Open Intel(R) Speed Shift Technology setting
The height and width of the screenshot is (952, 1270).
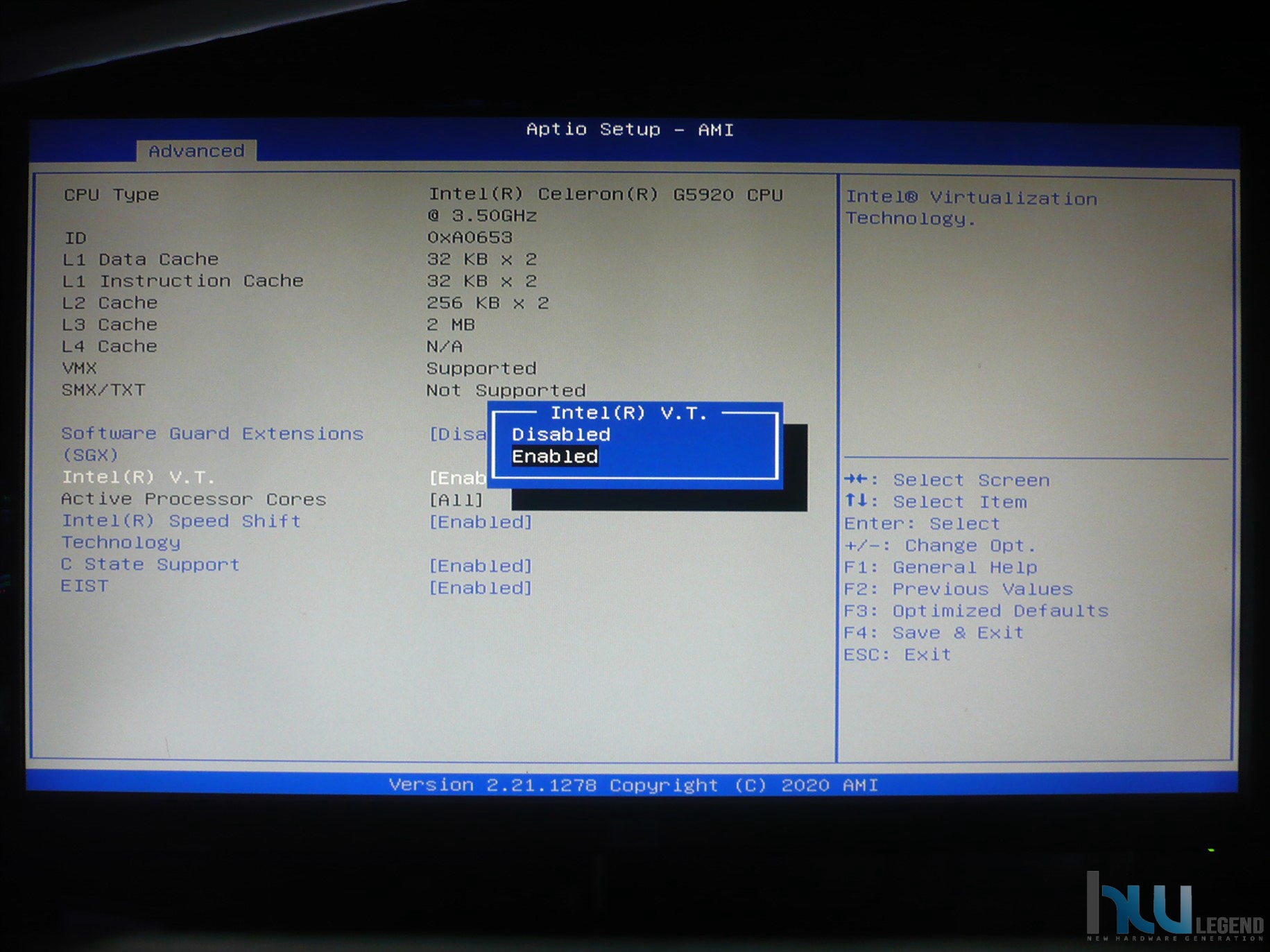(x=181, y=532)
